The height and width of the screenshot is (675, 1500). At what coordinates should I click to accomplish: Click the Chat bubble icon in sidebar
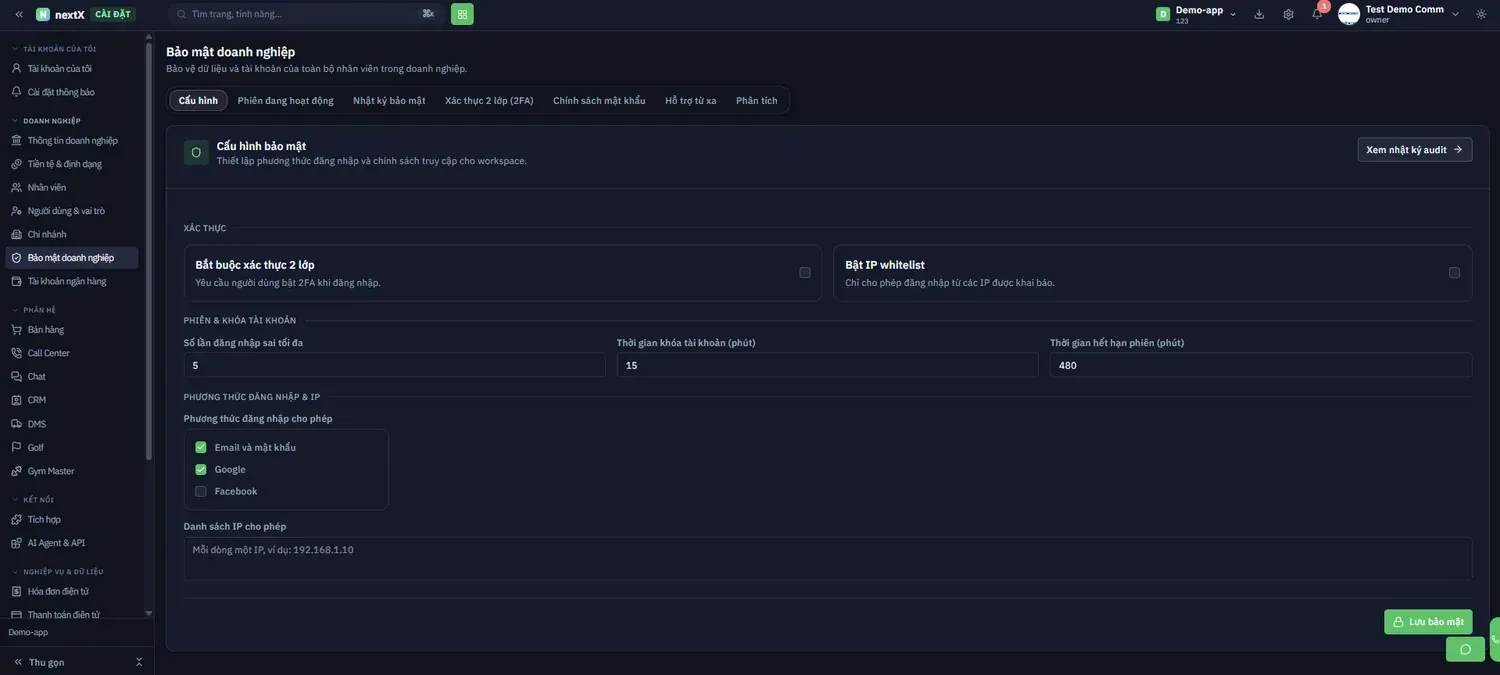point(16,377)
